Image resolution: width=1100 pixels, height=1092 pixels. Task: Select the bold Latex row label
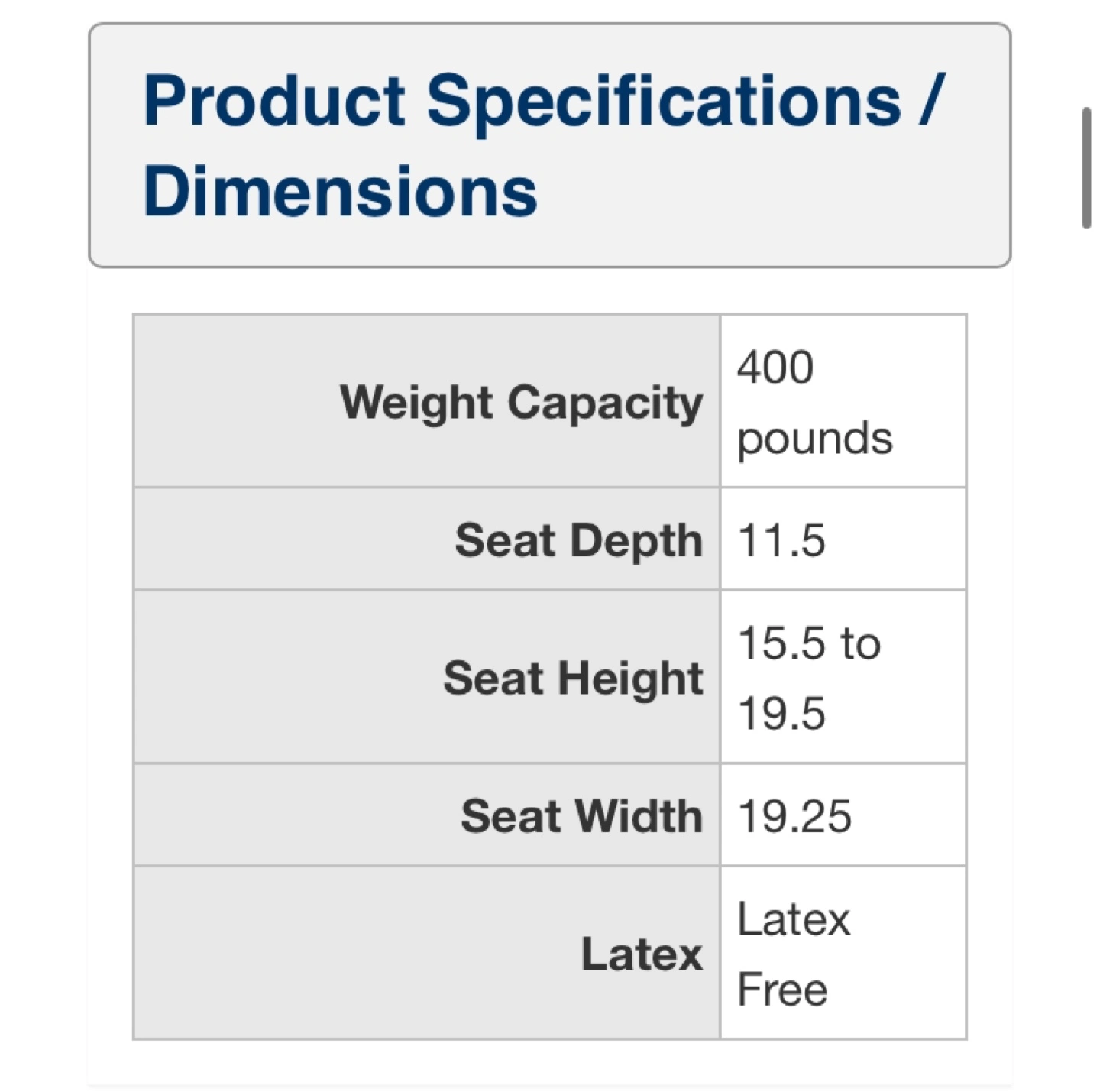click(642, 954)
